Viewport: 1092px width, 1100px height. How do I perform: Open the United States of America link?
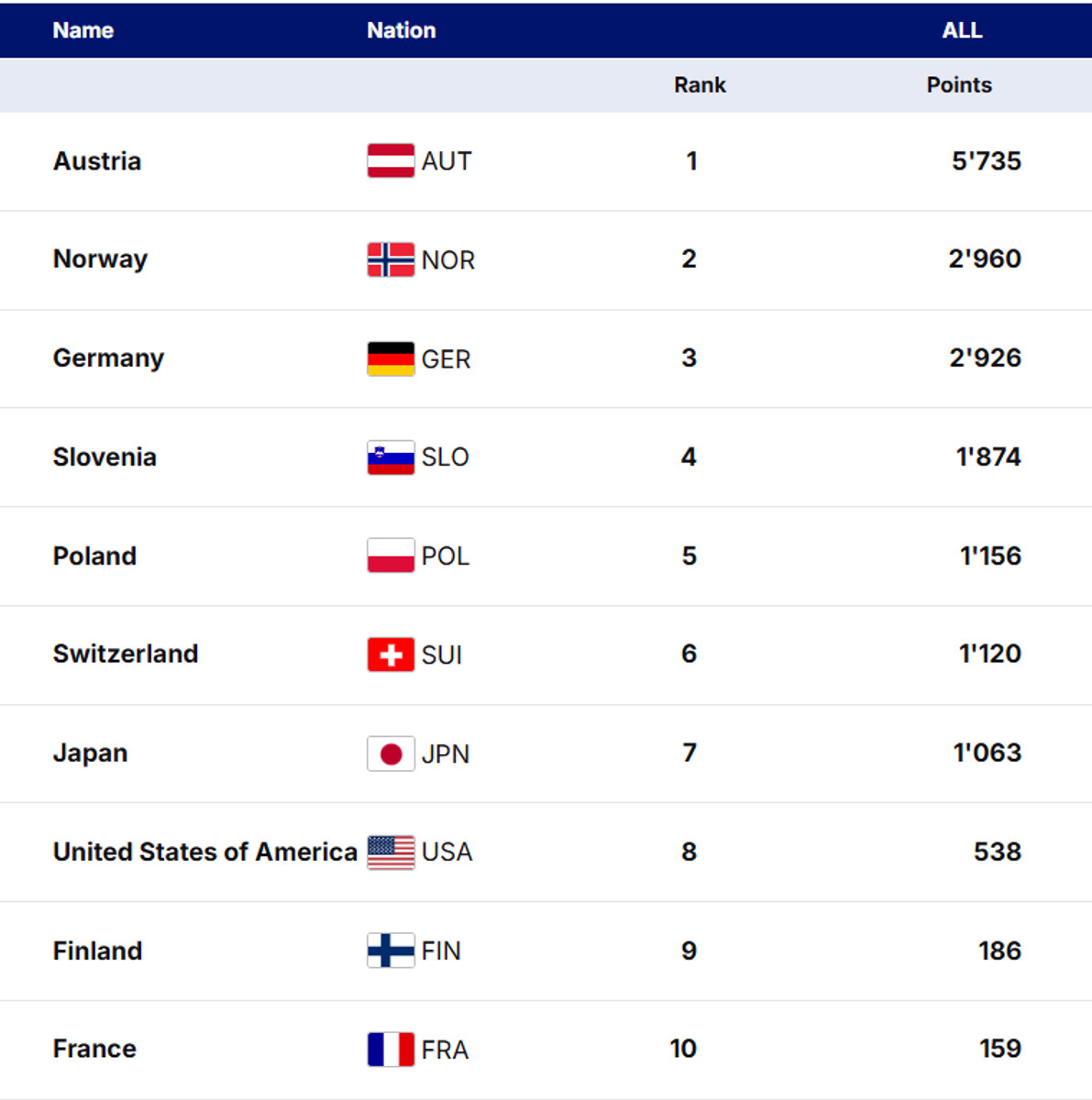click(204, 852)
